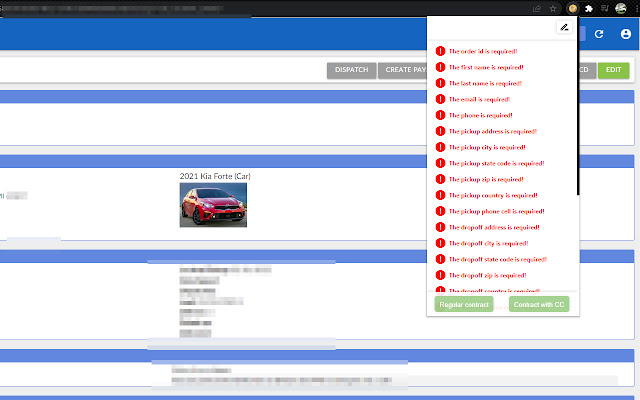Click the popup's vertical scrollbar

578,106
